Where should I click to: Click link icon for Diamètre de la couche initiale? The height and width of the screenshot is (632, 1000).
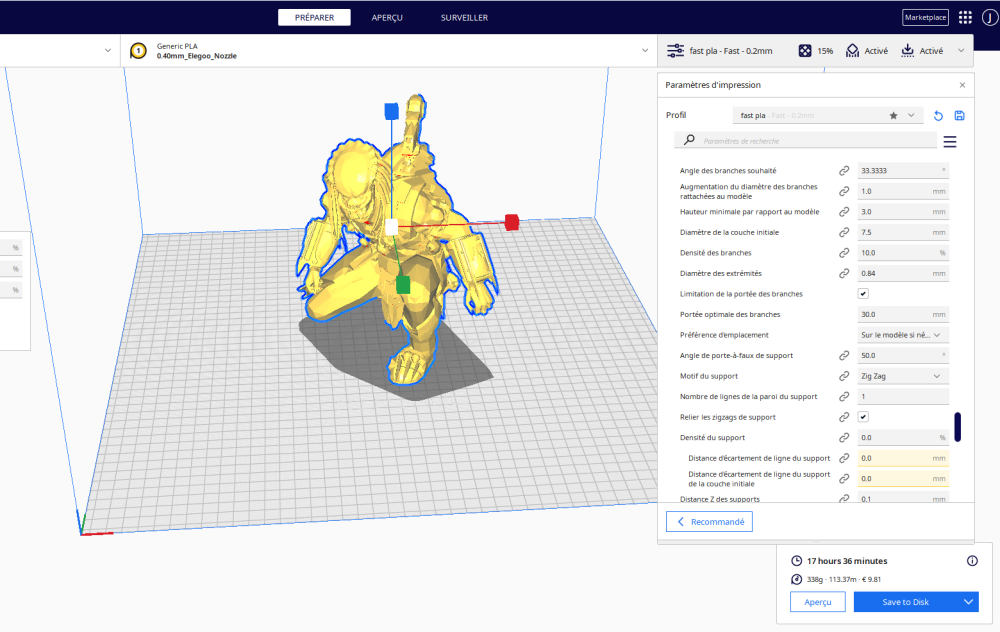[x=844, y=232]
